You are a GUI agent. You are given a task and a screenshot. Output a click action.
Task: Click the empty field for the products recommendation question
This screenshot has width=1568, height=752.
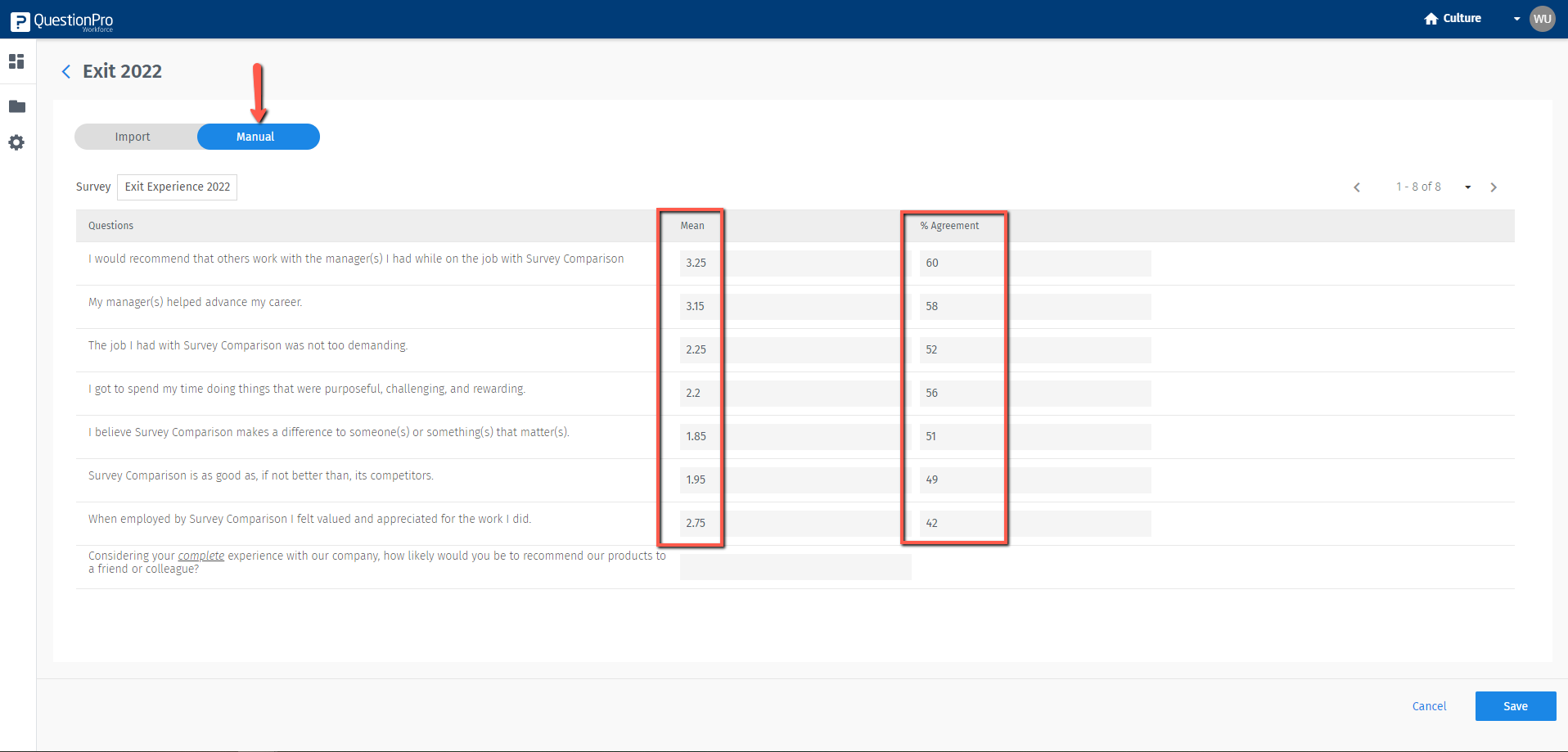[x=795, y=566]
